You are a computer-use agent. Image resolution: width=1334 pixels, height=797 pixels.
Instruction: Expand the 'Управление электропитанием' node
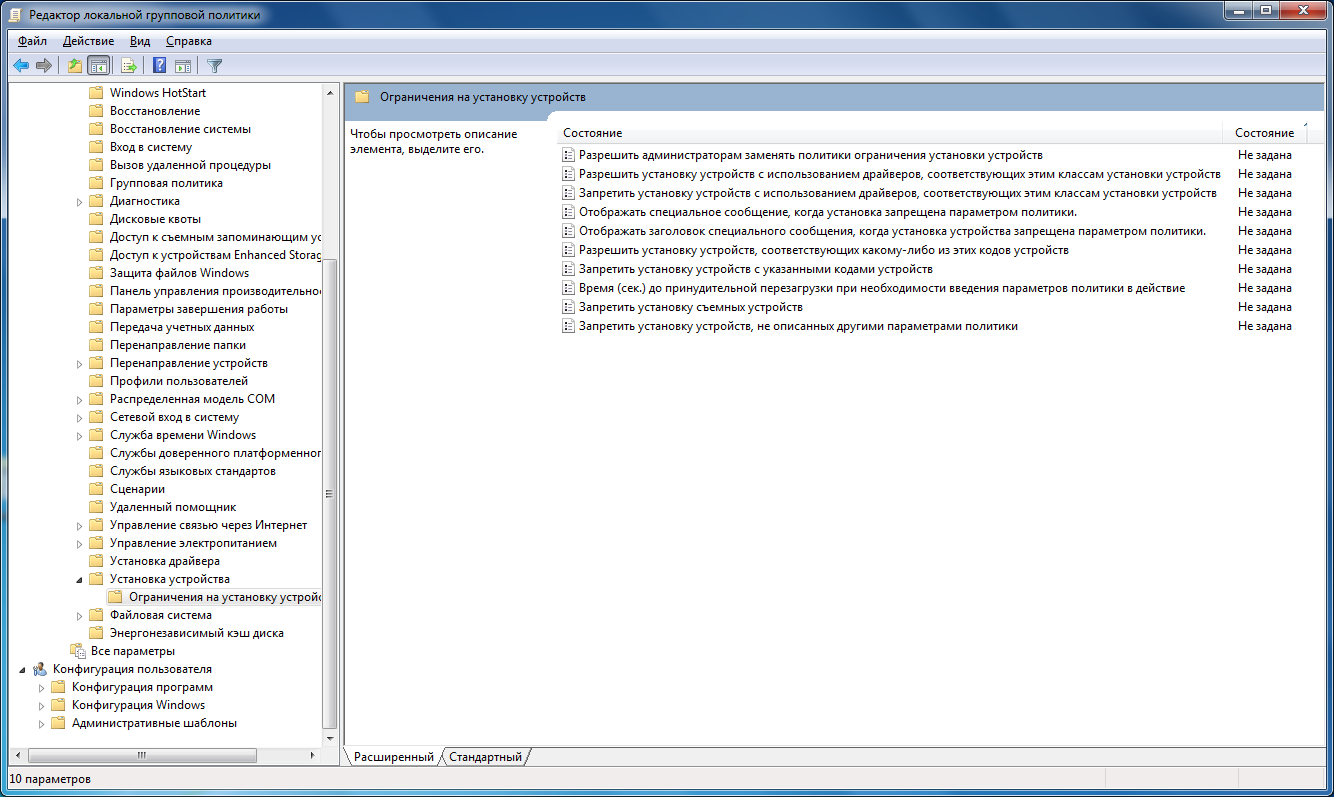click(80, 543)
